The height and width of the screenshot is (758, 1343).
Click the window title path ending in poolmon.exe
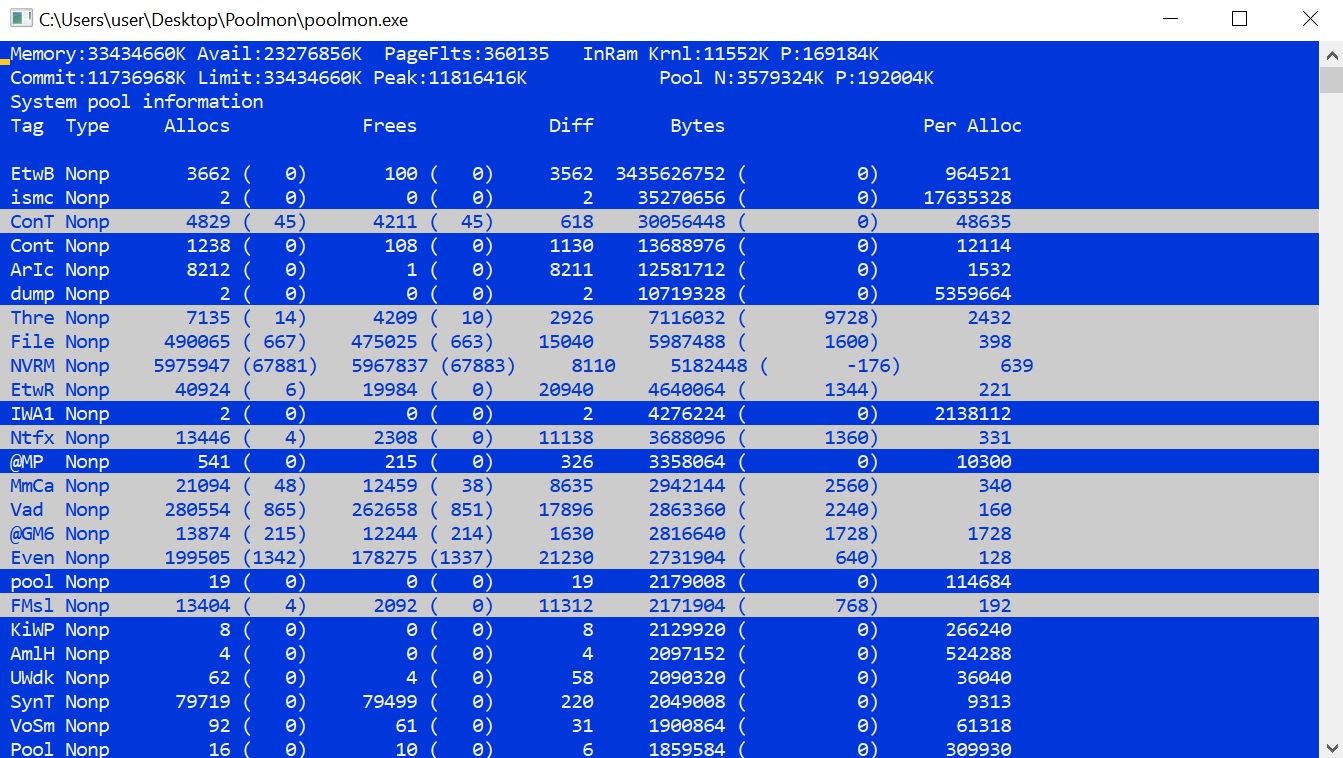(x=223, y=19)
